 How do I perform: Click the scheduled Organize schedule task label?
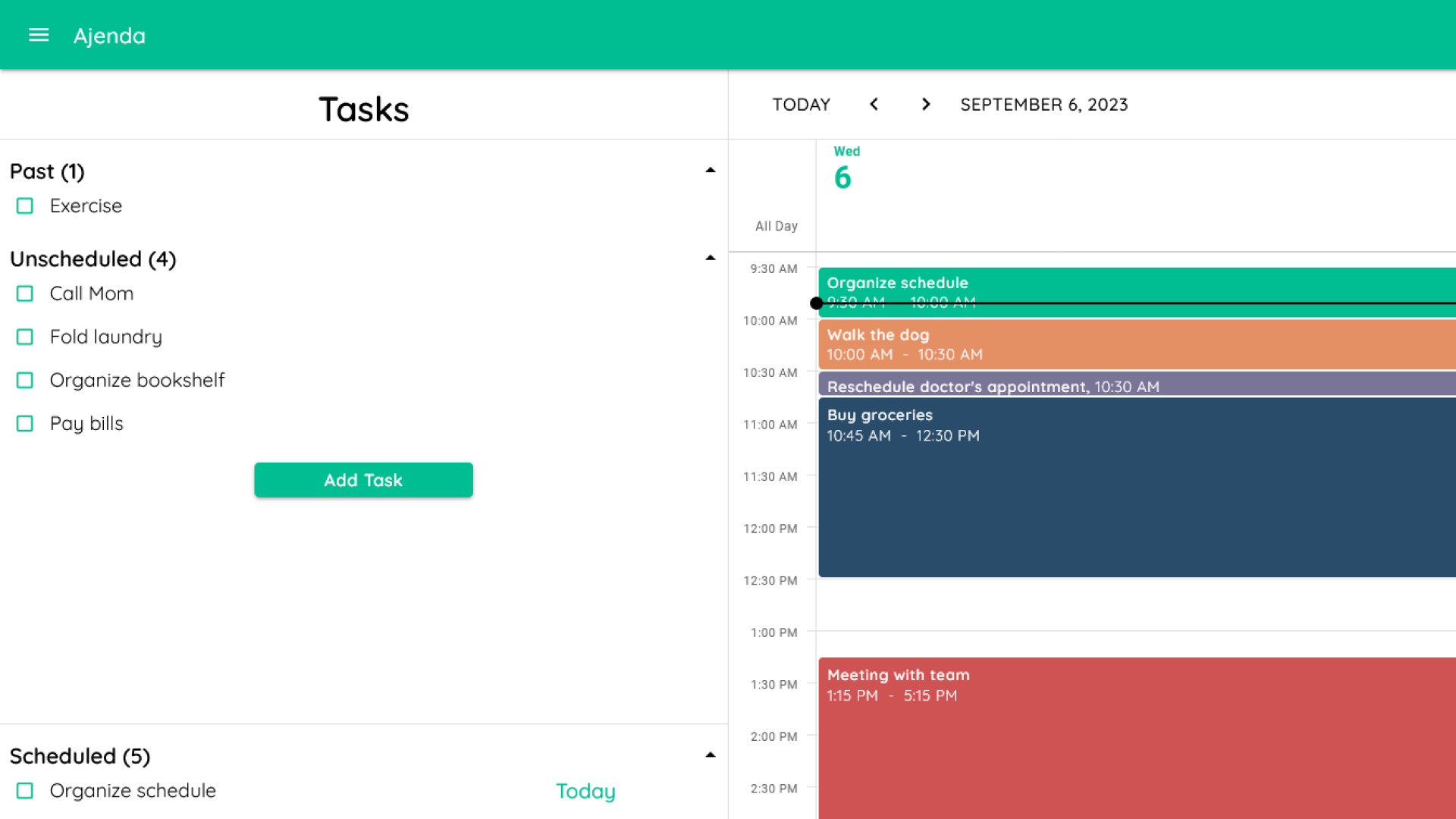(133, 791)
